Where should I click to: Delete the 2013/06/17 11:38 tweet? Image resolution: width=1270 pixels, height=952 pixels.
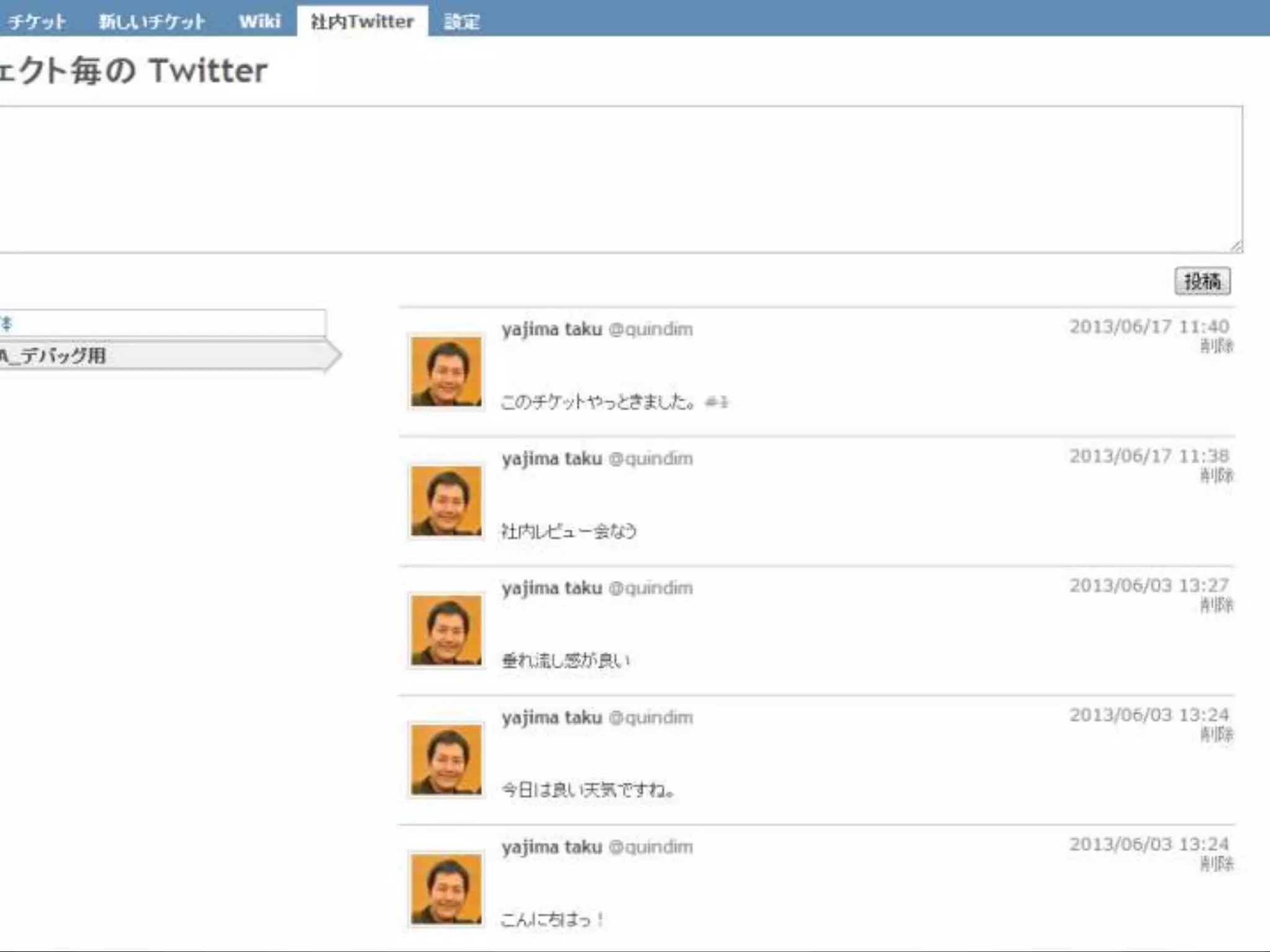coord(1217,475)
